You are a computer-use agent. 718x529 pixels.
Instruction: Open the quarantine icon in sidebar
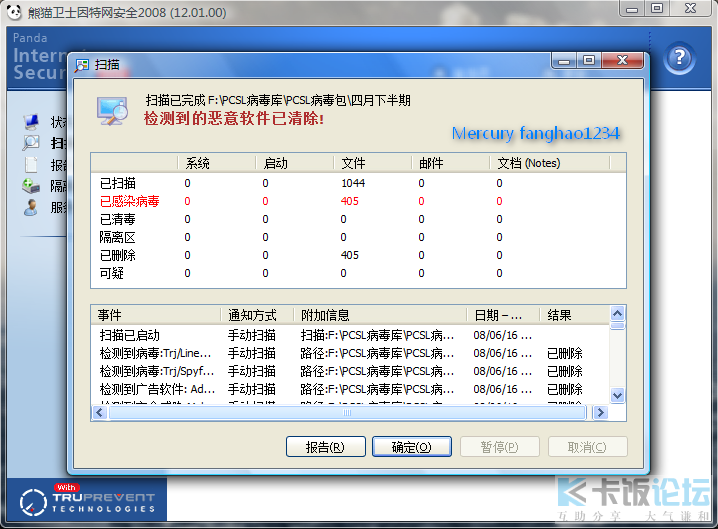click(31, 185)
